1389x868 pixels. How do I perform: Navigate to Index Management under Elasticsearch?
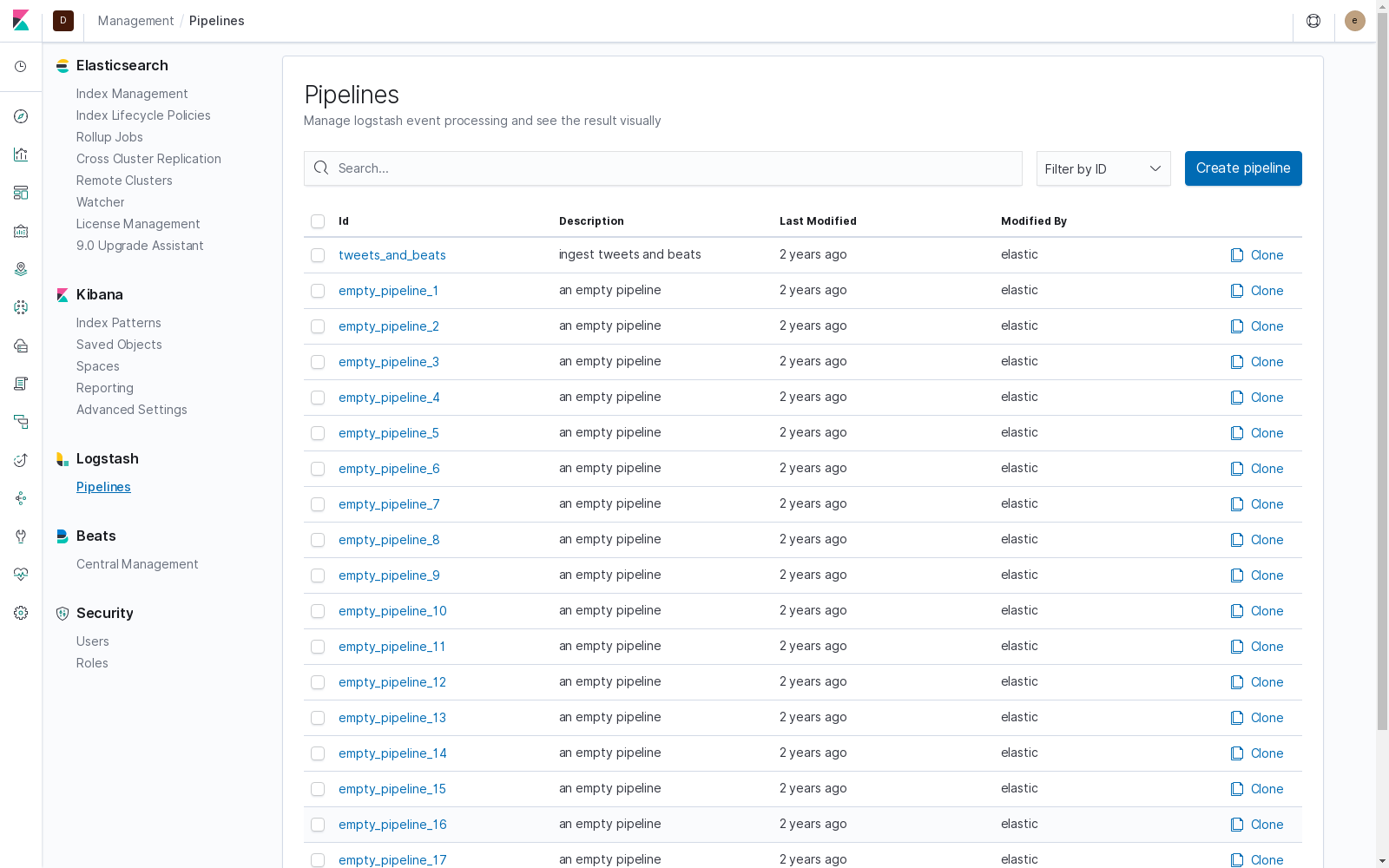pos(132,93)
